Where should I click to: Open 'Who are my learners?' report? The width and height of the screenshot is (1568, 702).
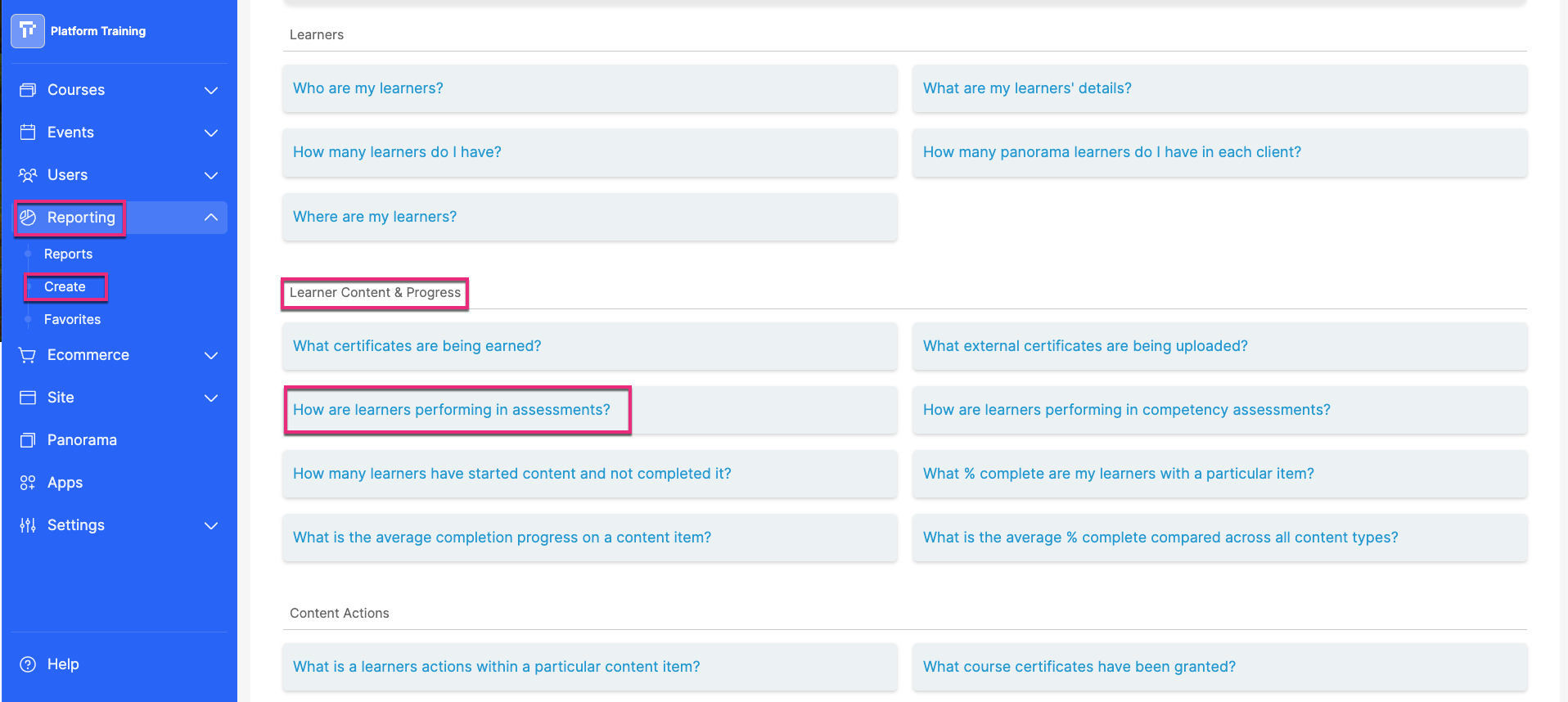click(x=590, y=88)
